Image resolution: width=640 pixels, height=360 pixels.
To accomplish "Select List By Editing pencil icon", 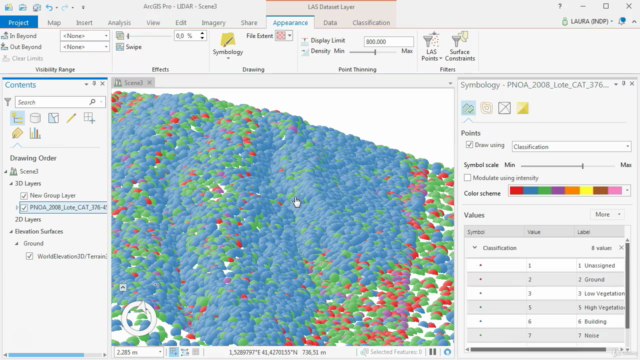I will 71,118.
